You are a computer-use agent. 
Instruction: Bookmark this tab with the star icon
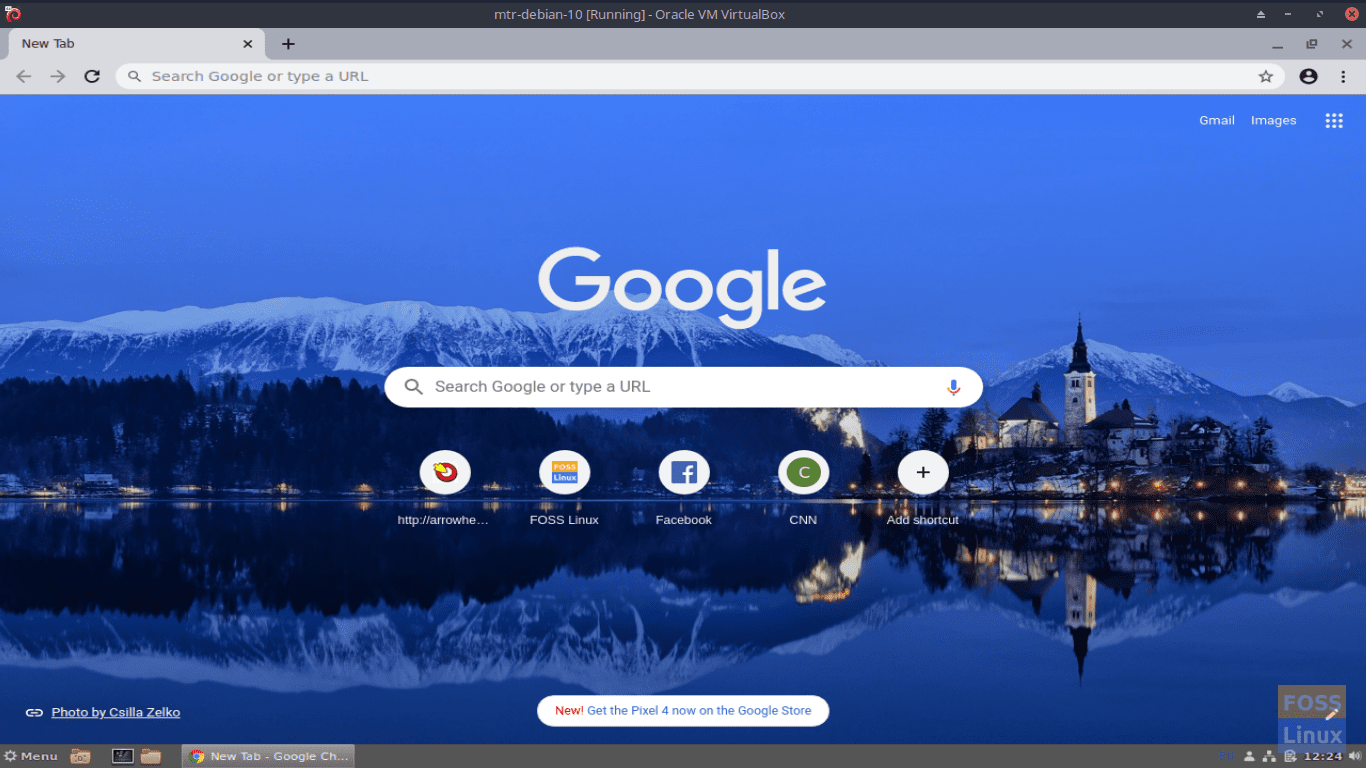click(x=1266, y=76)
